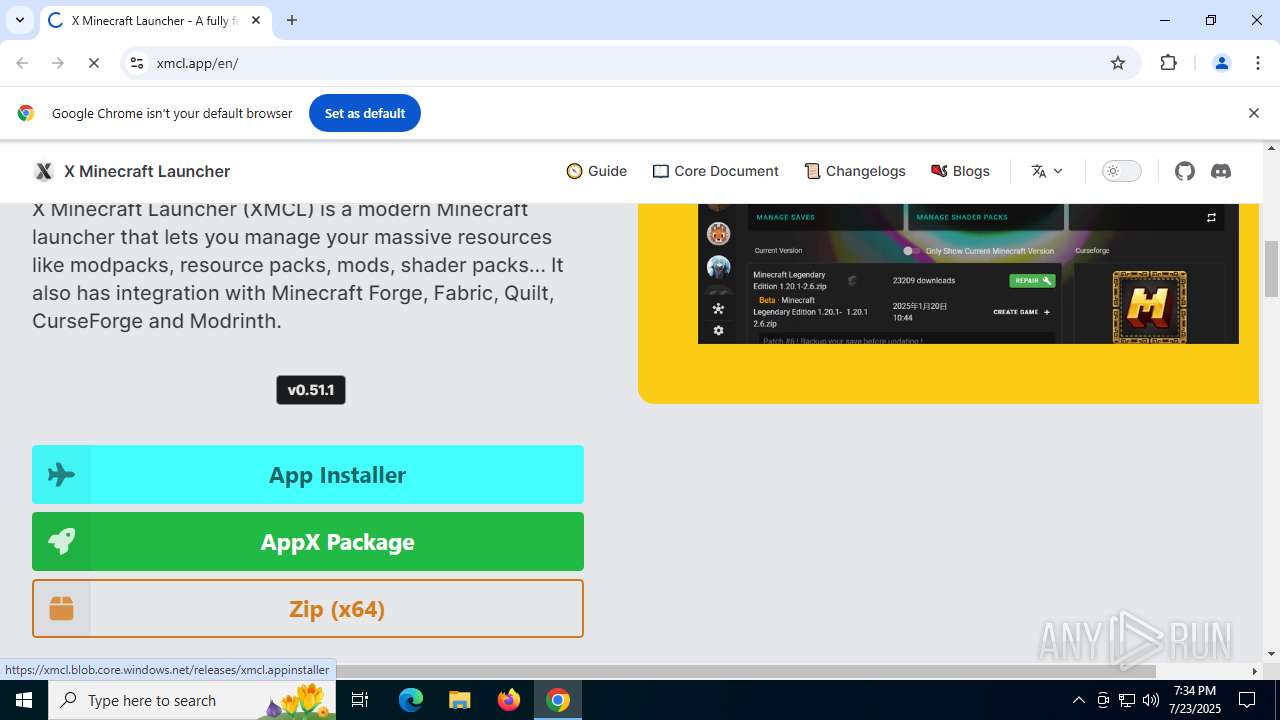Open the Chrome profile avatar icon

coord(1221,63)
